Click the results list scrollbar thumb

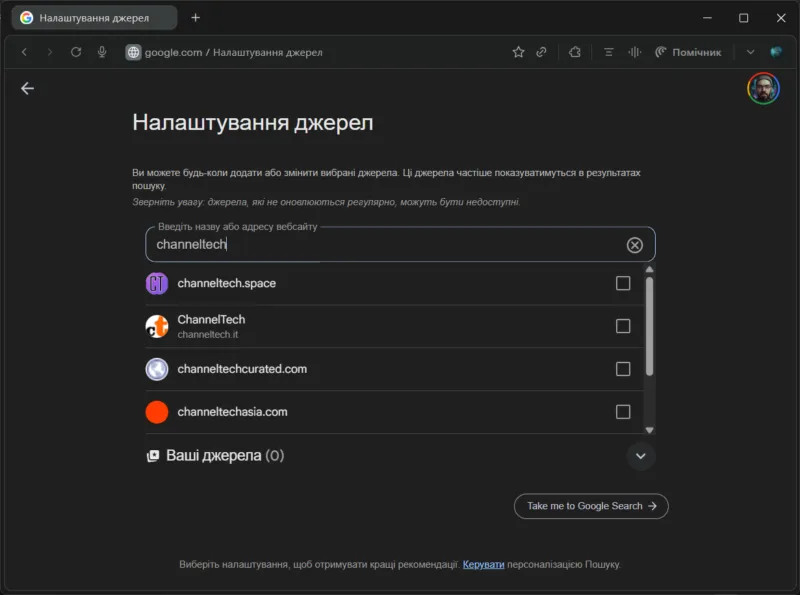[649, 326]
